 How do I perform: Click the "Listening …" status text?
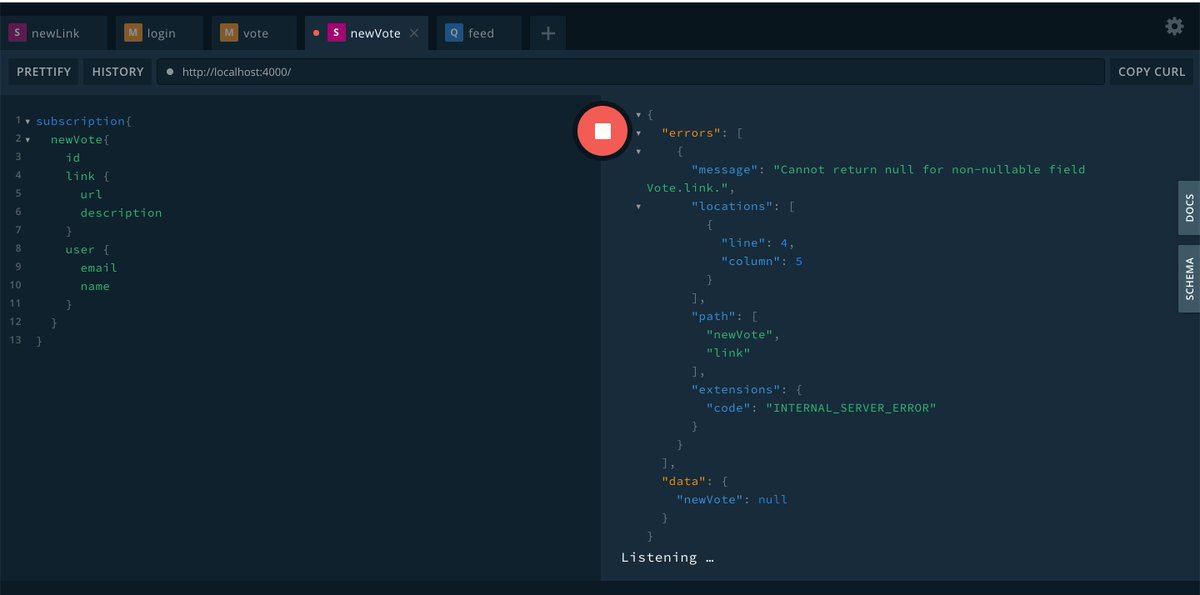pos(667,557)
